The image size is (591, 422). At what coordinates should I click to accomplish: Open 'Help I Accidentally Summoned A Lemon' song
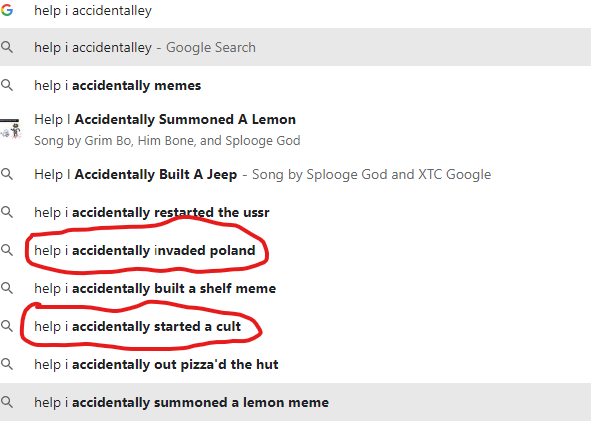296,129
